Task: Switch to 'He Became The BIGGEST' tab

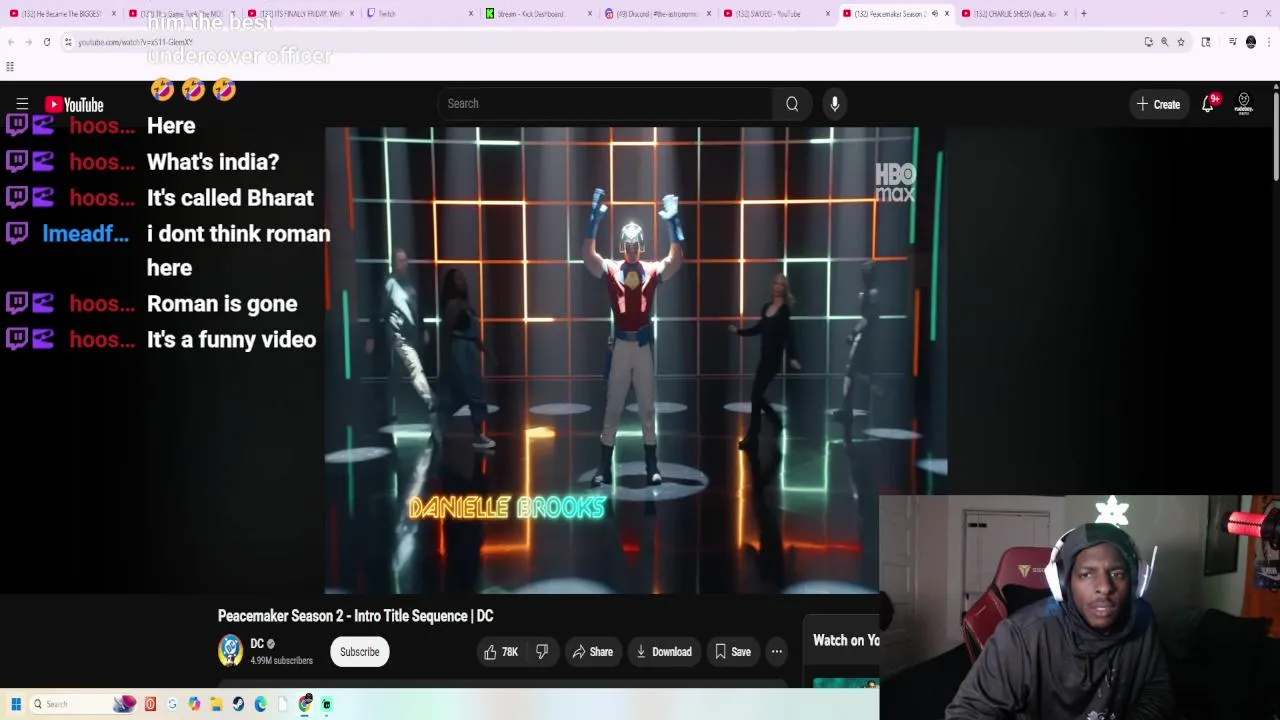Action: point(62,14)
